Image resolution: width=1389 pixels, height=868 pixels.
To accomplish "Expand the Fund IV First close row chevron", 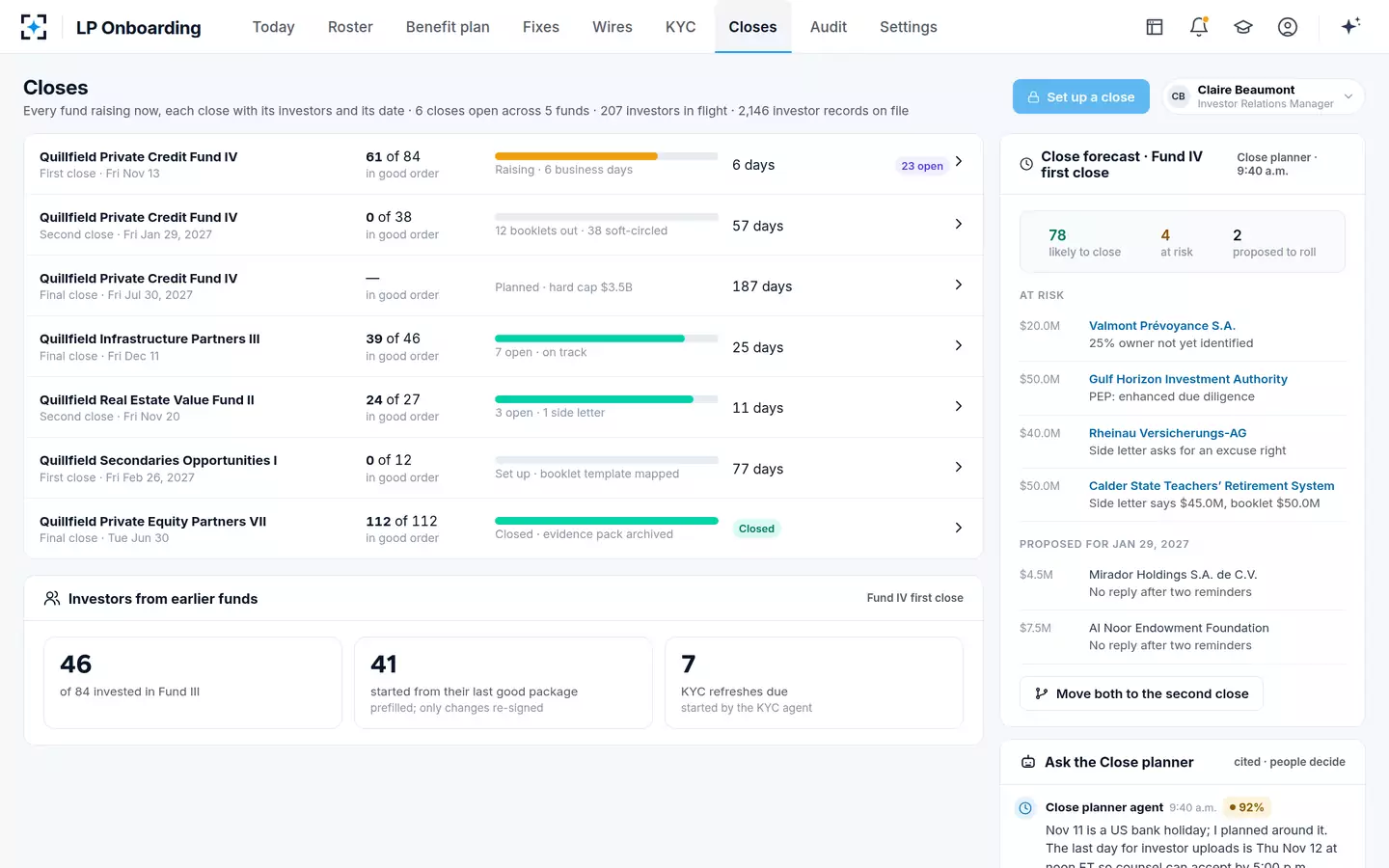I will (x=959, y=162).
